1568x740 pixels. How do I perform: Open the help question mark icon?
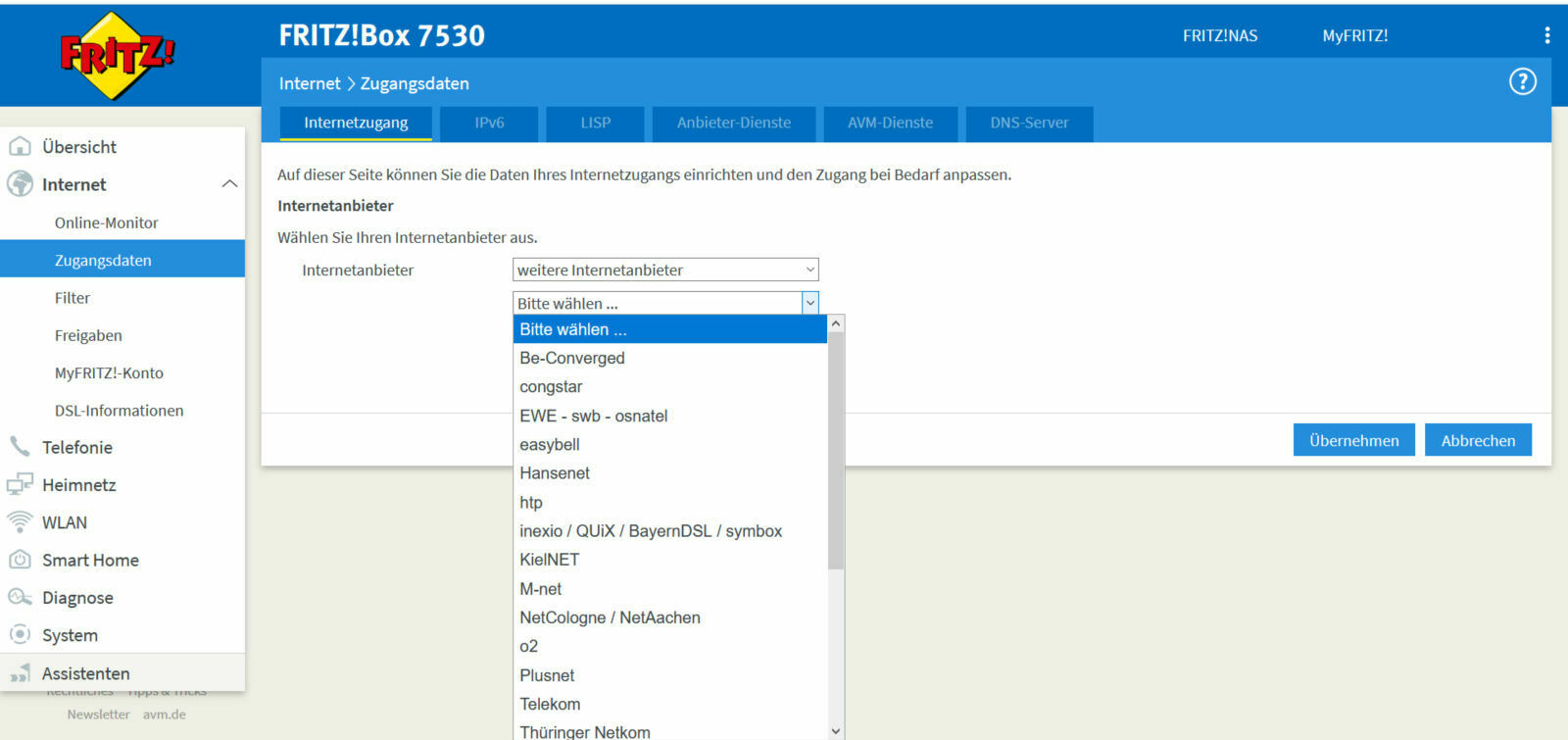point(1522,81)
